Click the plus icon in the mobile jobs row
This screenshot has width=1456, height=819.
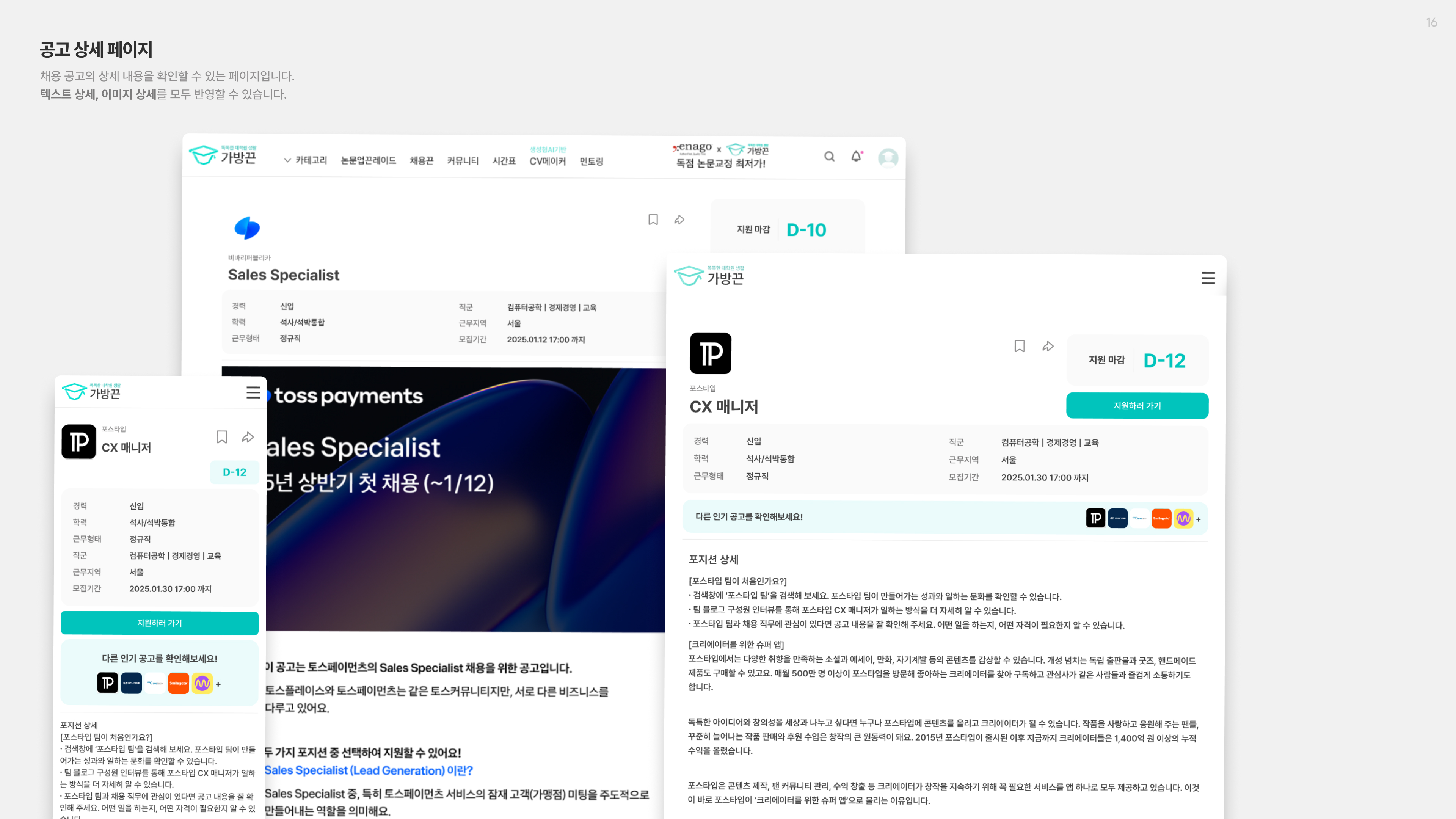click(x=218, y=684)
